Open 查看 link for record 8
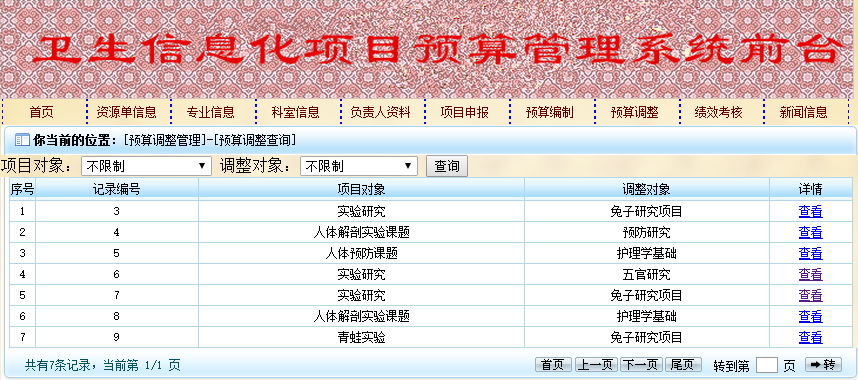The height and width of the screenshot is (380, 858). 810,316
